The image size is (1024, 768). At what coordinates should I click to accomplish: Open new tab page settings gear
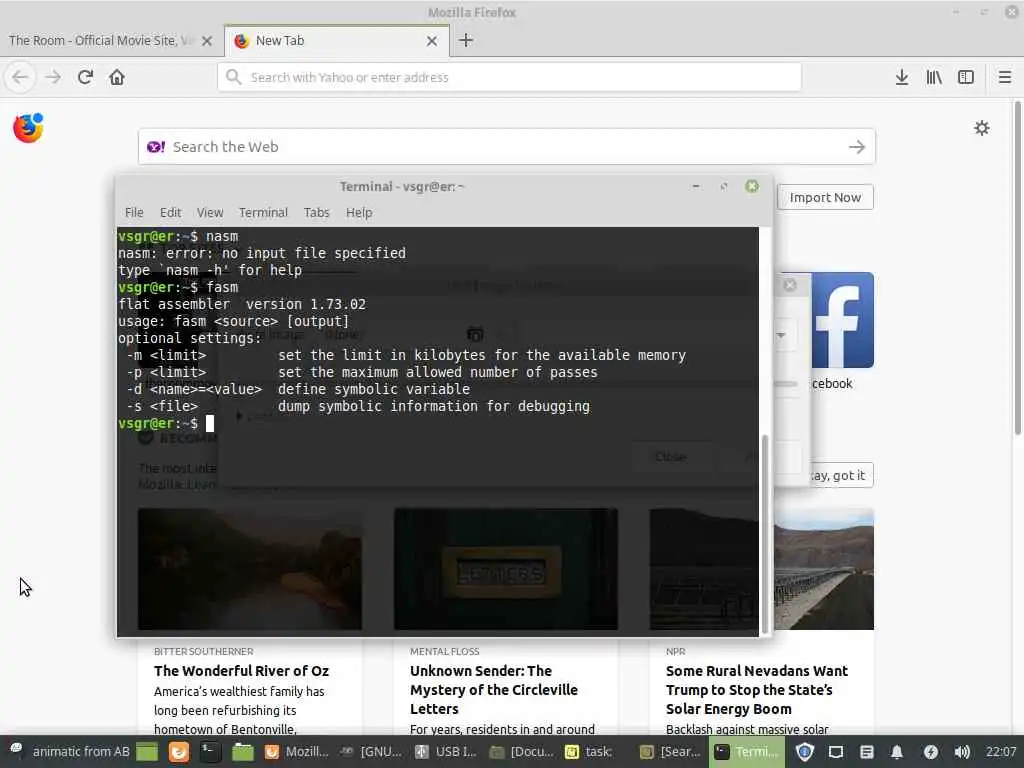click(982, 128)
